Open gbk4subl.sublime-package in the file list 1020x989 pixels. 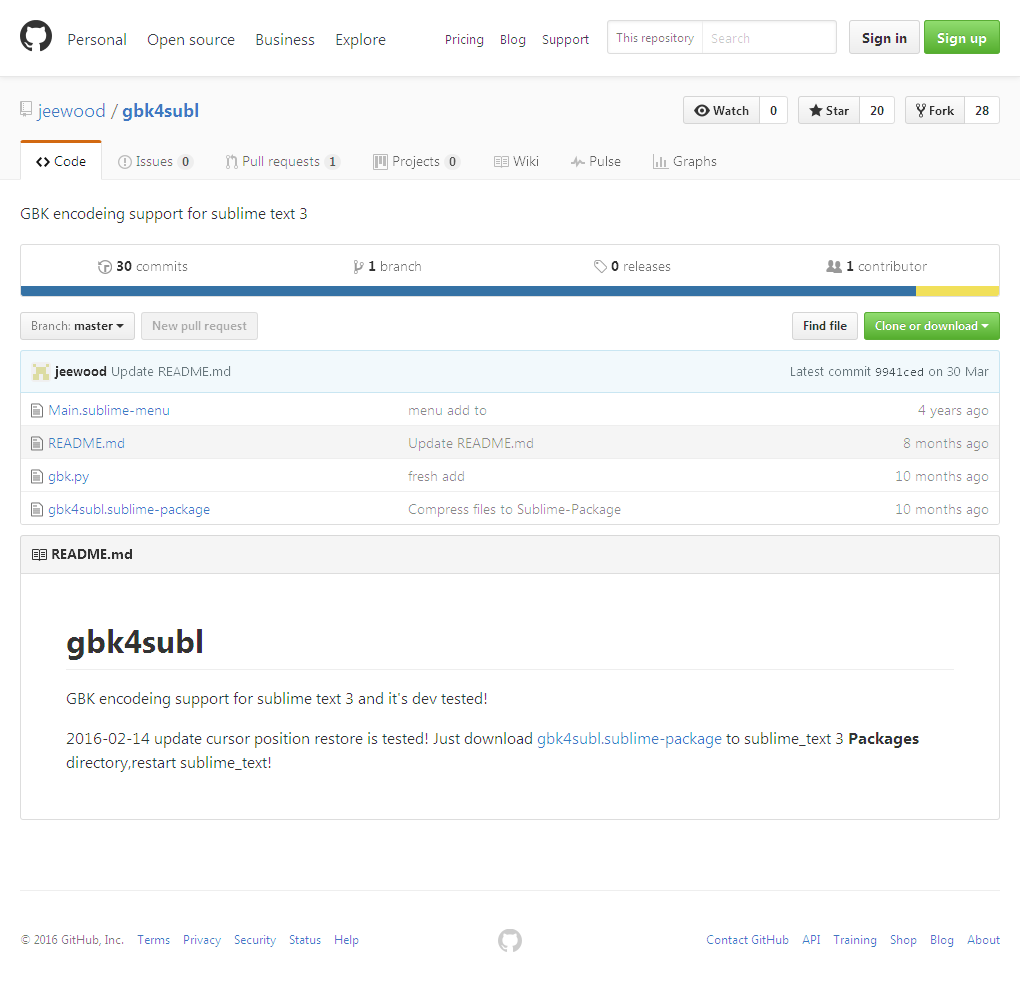click(x=129, y=509)
